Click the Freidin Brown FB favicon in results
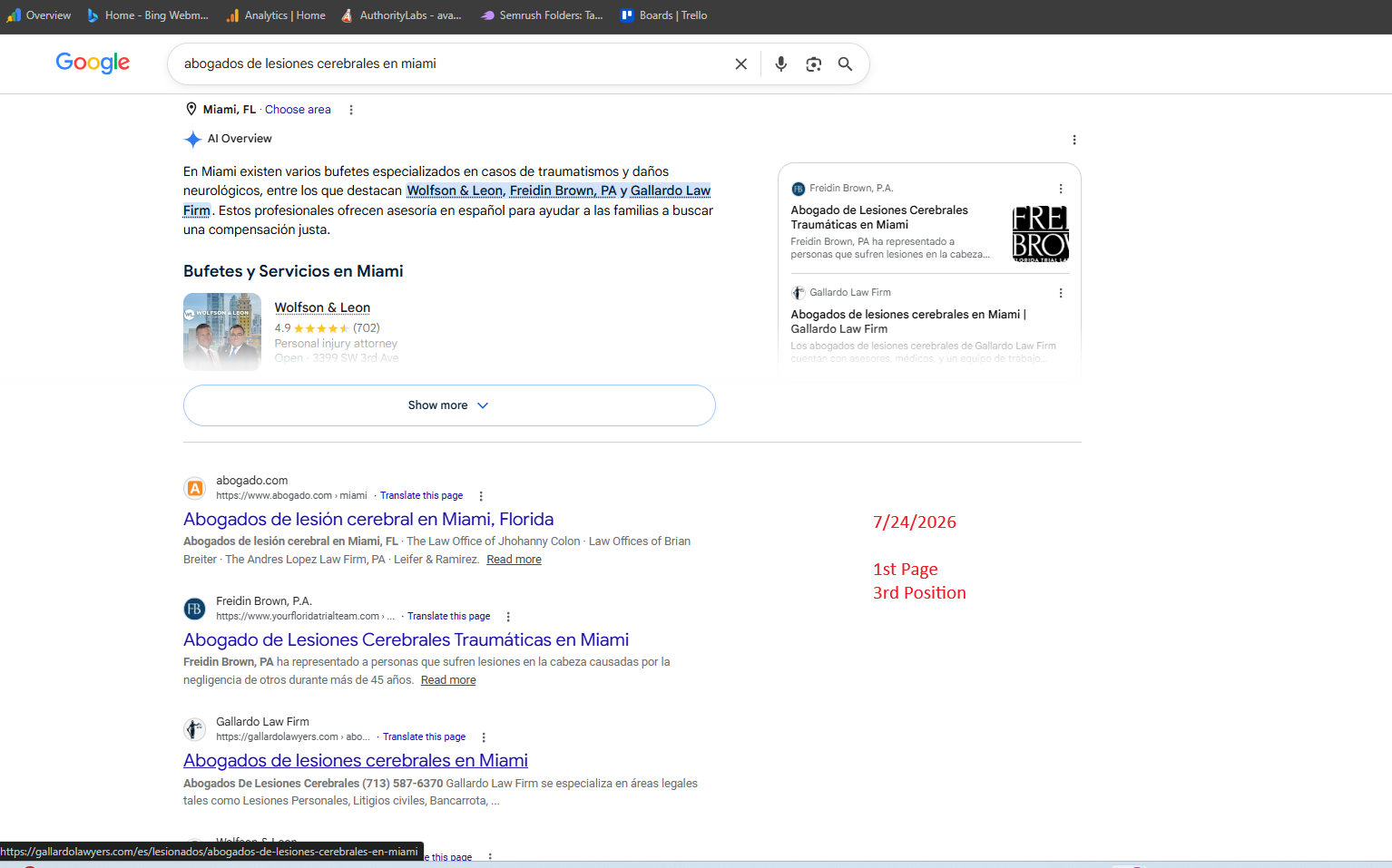 coord(195,609)
